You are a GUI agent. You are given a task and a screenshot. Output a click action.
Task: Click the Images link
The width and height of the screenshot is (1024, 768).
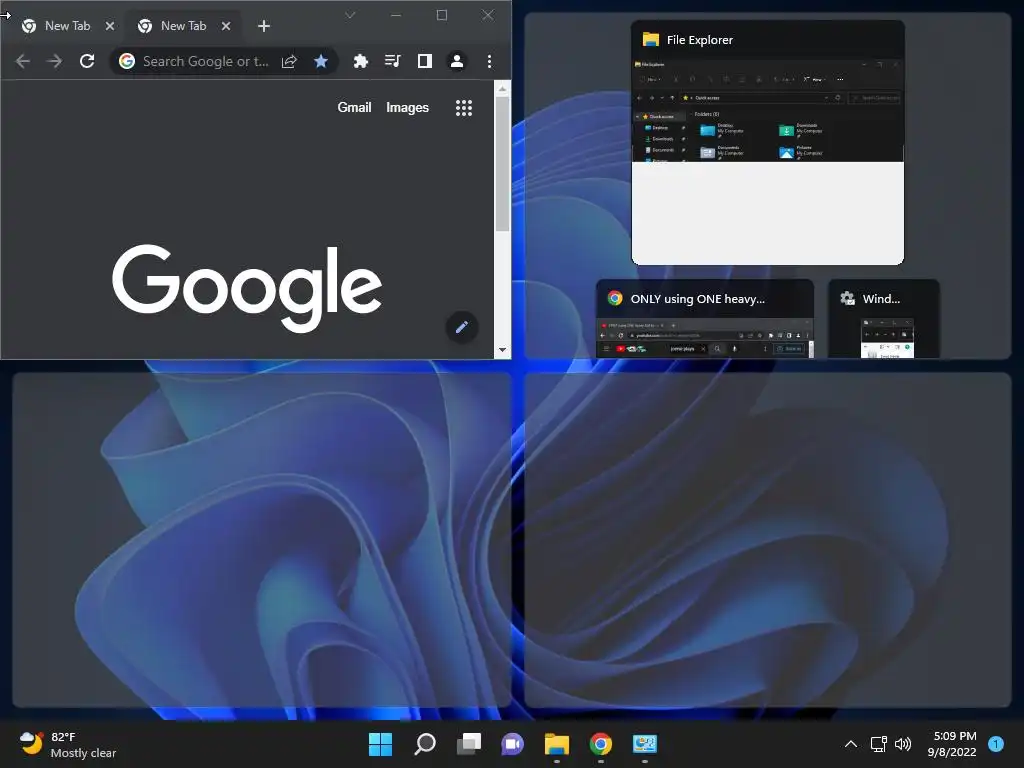(407, 108)
